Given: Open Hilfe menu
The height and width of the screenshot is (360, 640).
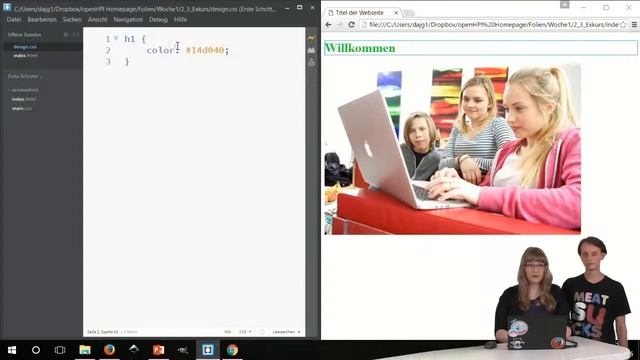Looking at the screenshot, I should [x=180, y=20].
